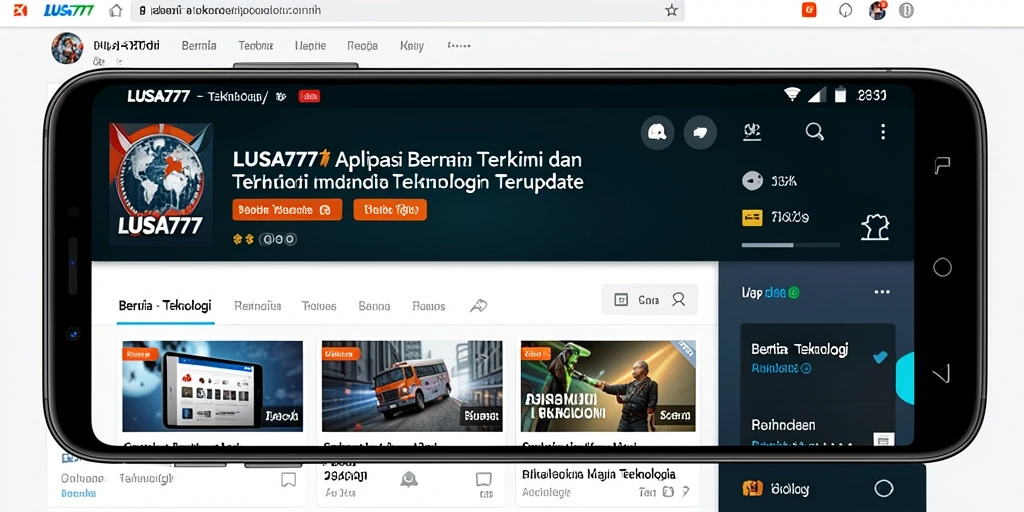1024x512 pixels.
Task: Switch to the Tiaoves tab
Action: pyautogui.click(x=319, y=306)
